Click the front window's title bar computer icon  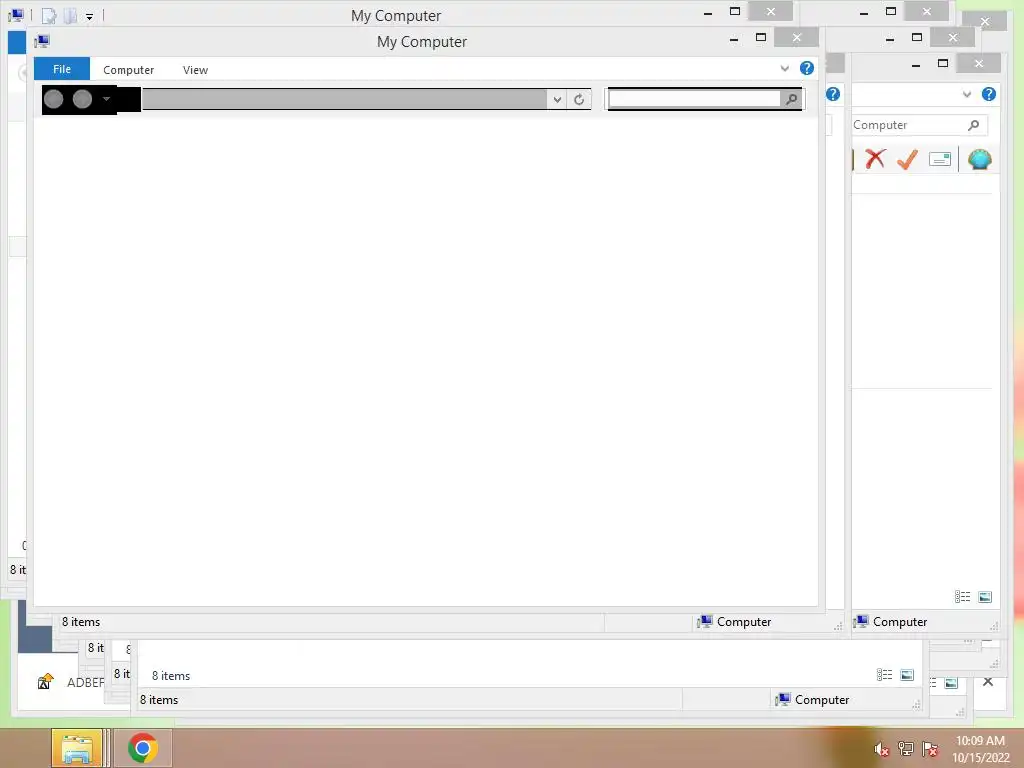[x=42, y=42]
